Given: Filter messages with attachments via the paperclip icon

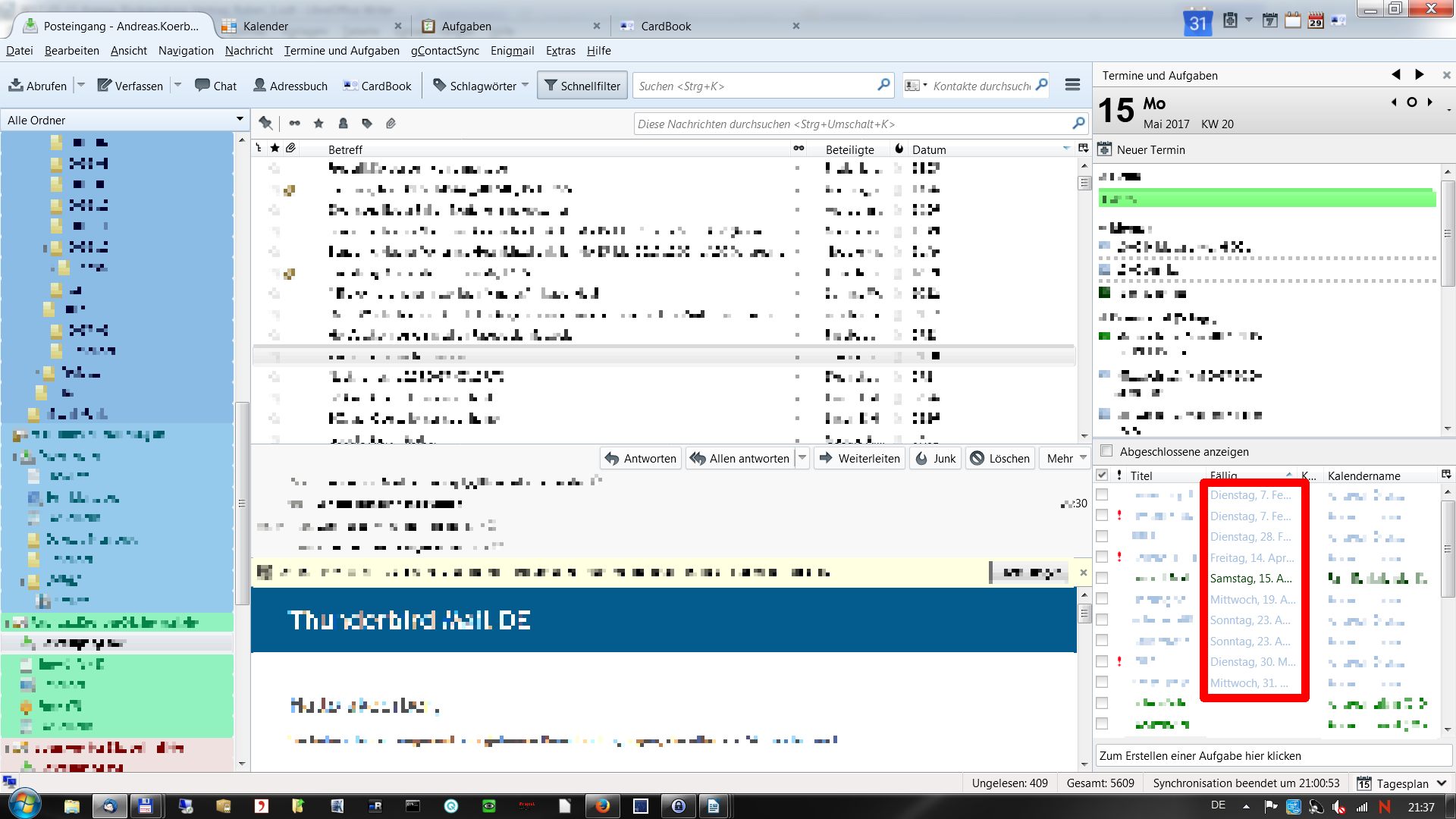Looking at the screenshot, I should coord(391,123).
